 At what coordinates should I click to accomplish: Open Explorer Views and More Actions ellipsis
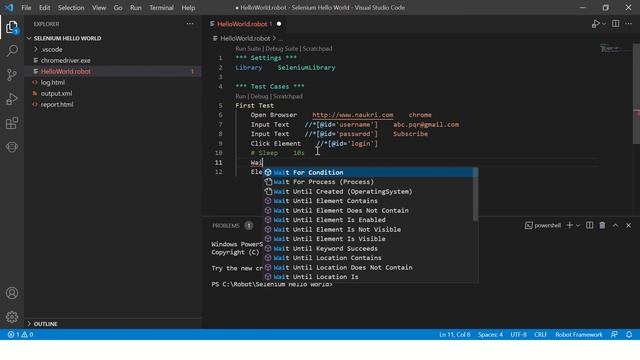click(190, 24)
